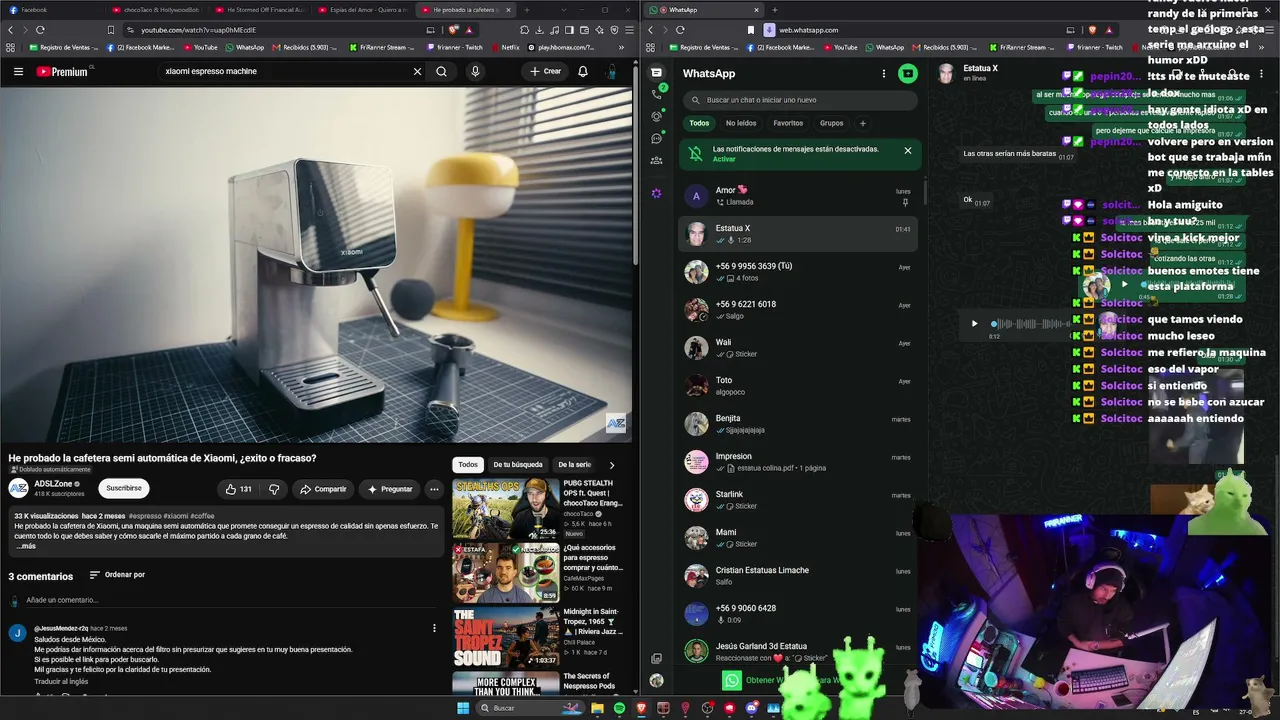The width and height of the screenshot is (1280, 720).
Task: Open Cristian Estatuas Limache chat
Action: [799, 575]
